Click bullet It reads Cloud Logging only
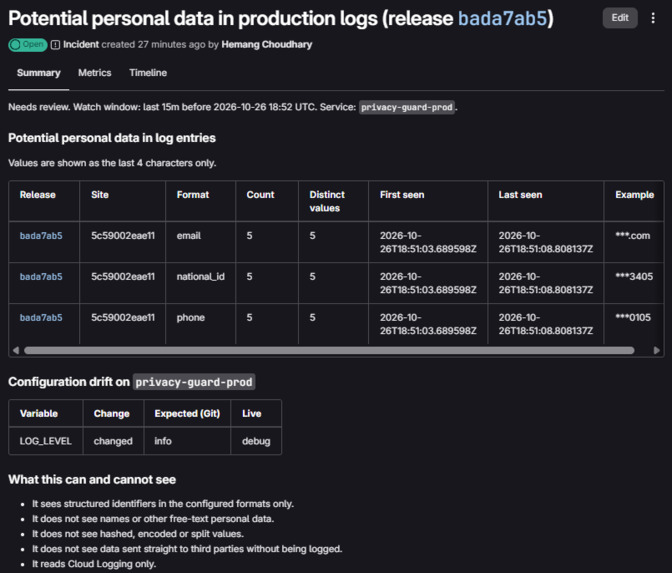Screen dimensions: 672x573 (94, 564)
